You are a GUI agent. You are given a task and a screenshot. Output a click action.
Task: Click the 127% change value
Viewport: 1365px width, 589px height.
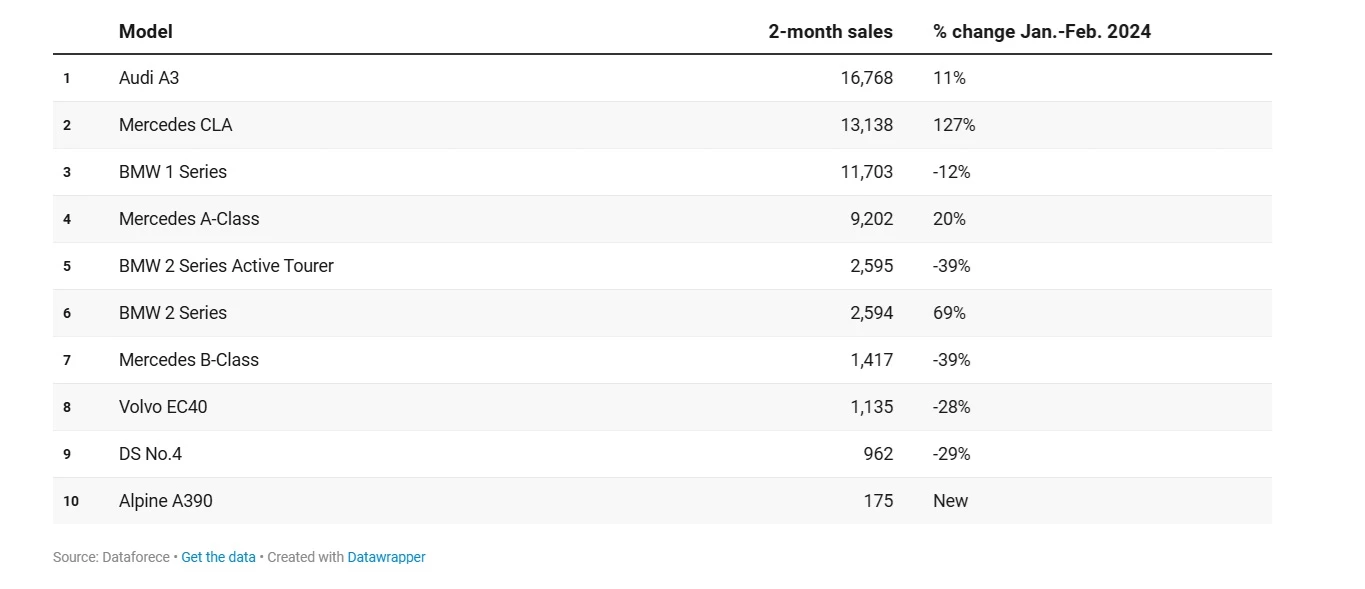coord(953,125)
